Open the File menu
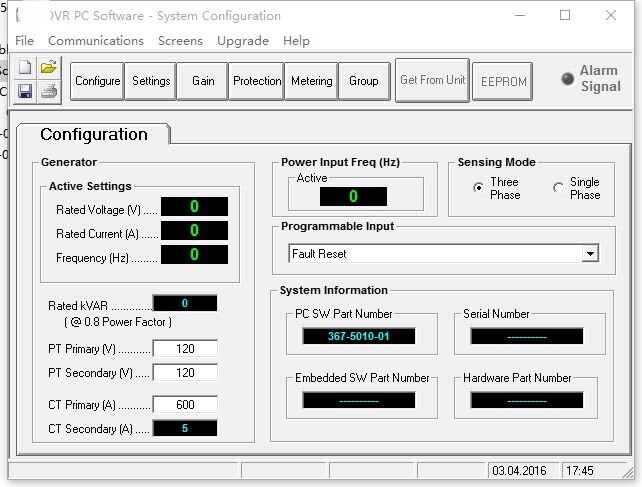 point(25,41)
